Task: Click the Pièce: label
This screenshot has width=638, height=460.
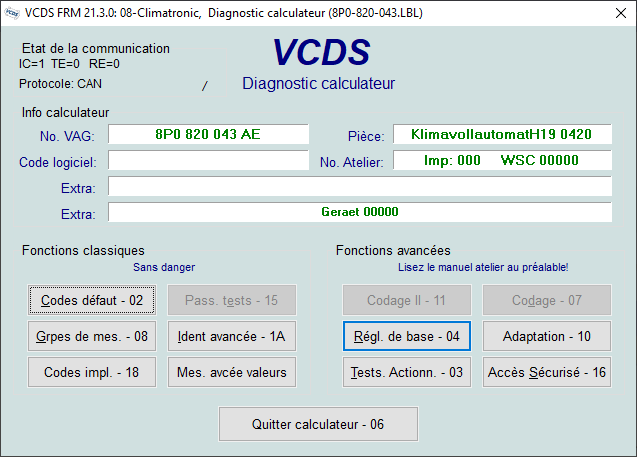Action: [366, 136]
